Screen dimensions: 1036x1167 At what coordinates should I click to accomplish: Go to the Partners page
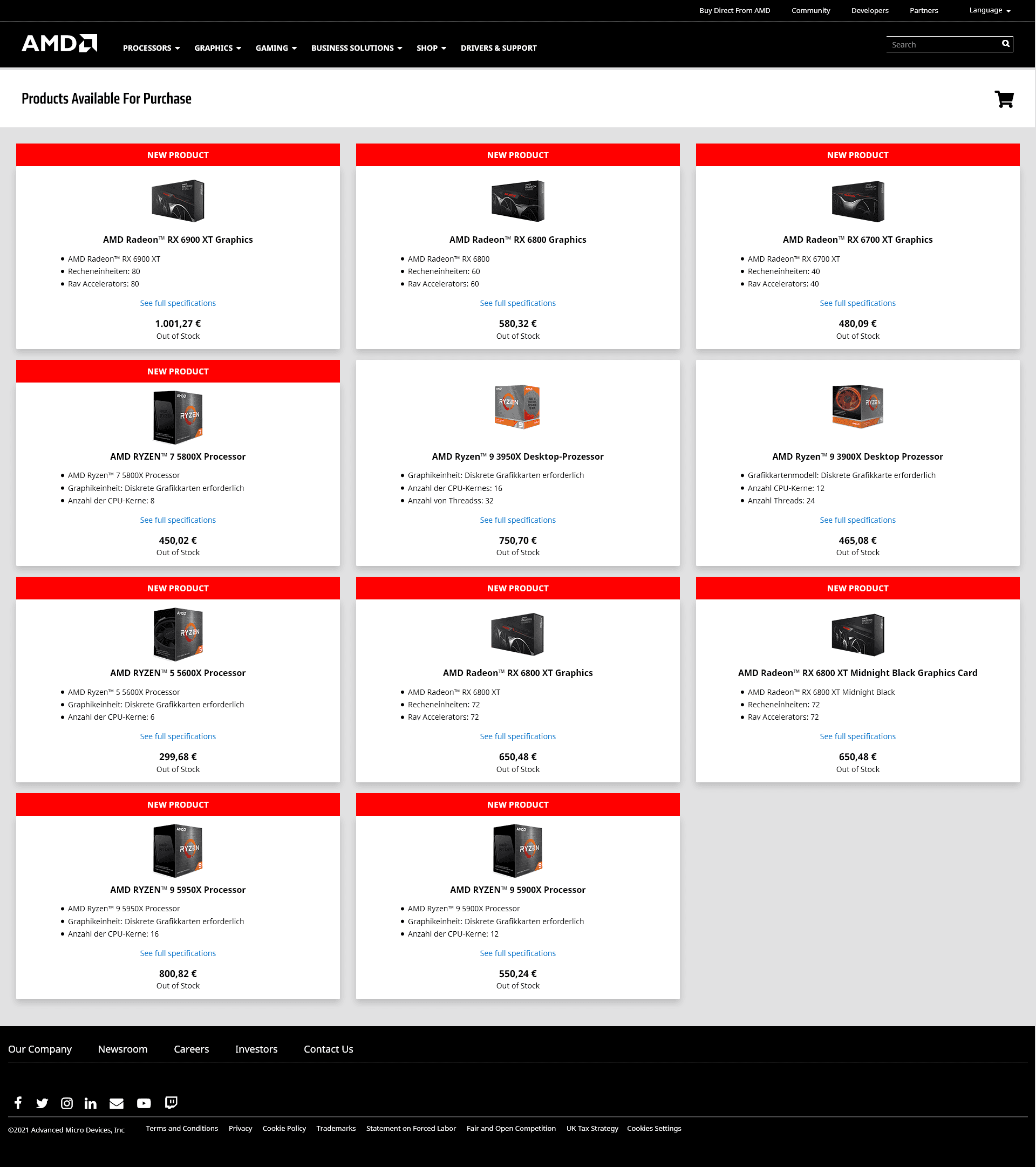point(923,10)
